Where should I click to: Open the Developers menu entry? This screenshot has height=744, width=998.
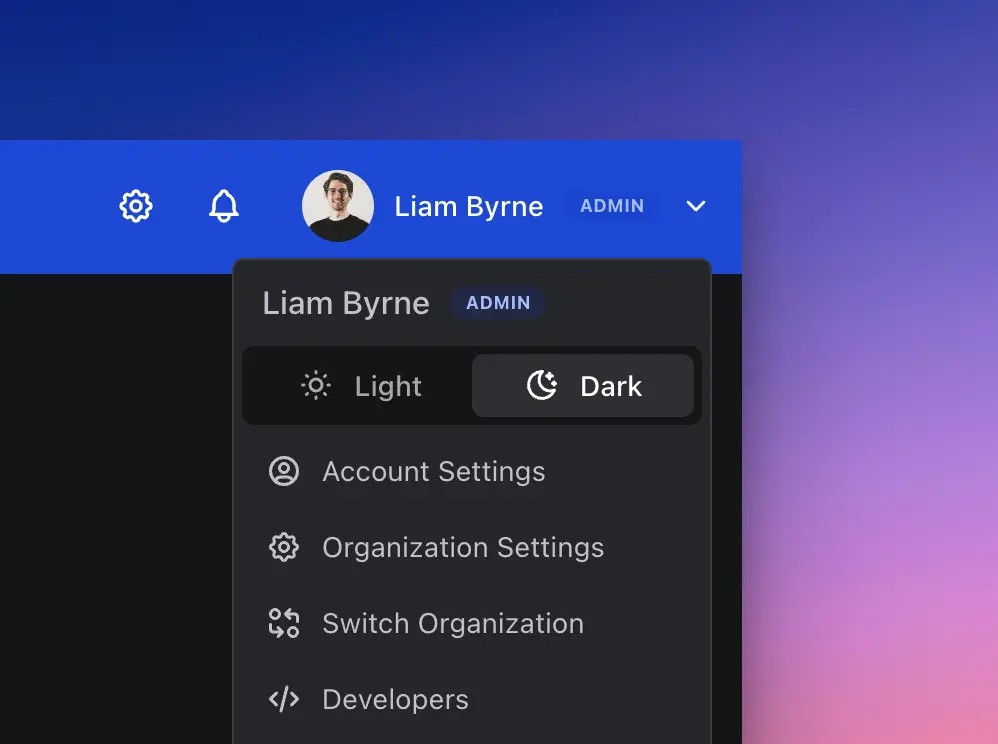(472, 699)
